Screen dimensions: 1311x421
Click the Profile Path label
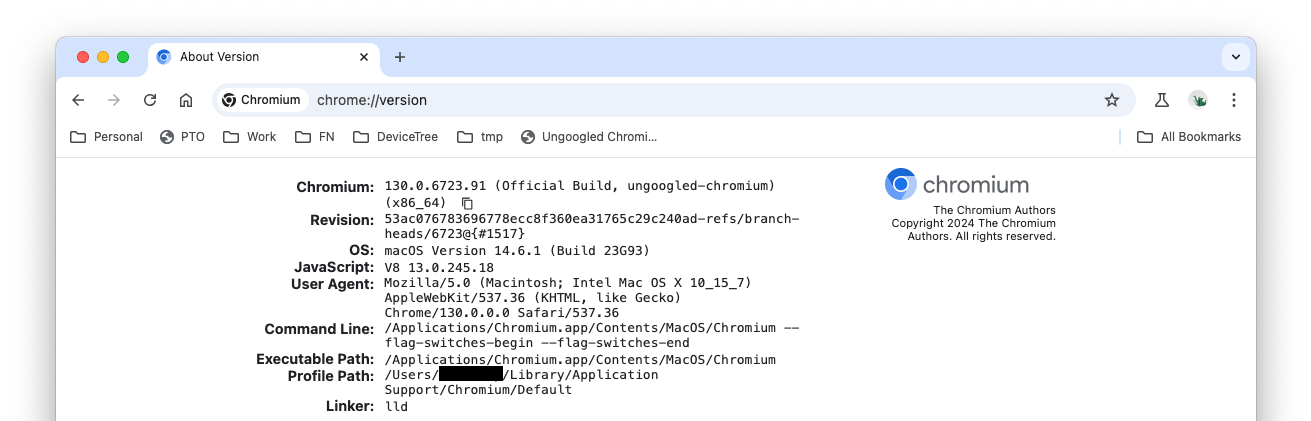point(331,376)
